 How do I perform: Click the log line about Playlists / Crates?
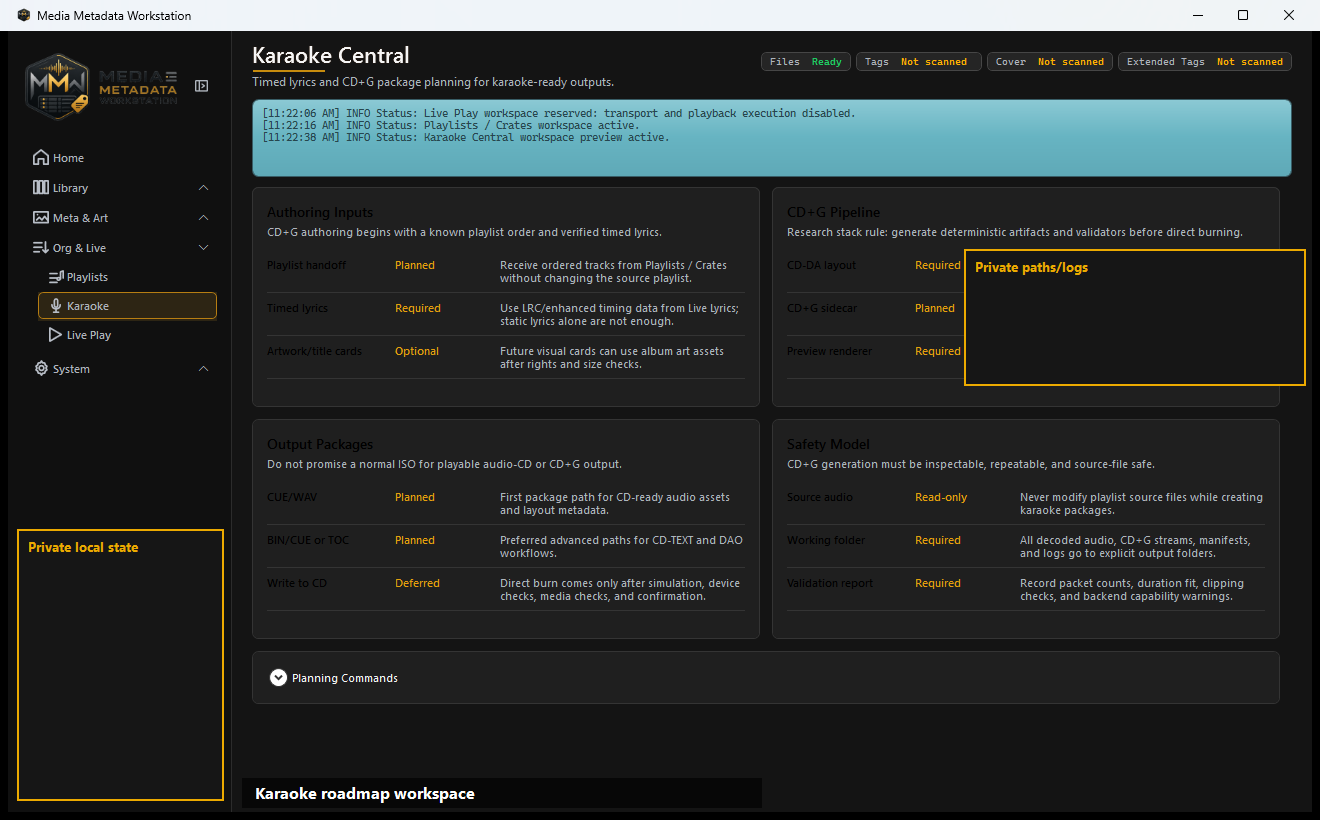pos(451,126)
